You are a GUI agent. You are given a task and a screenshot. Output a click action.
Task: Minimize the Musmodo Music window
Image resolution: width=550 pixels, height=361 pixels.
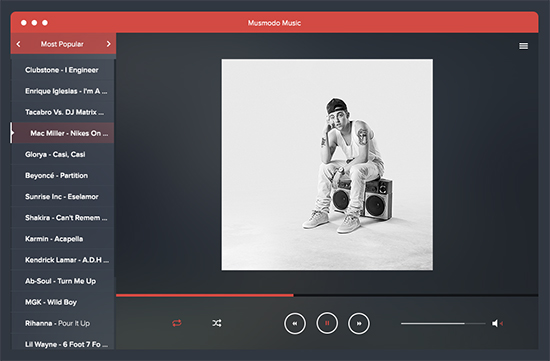pos(34,22)
